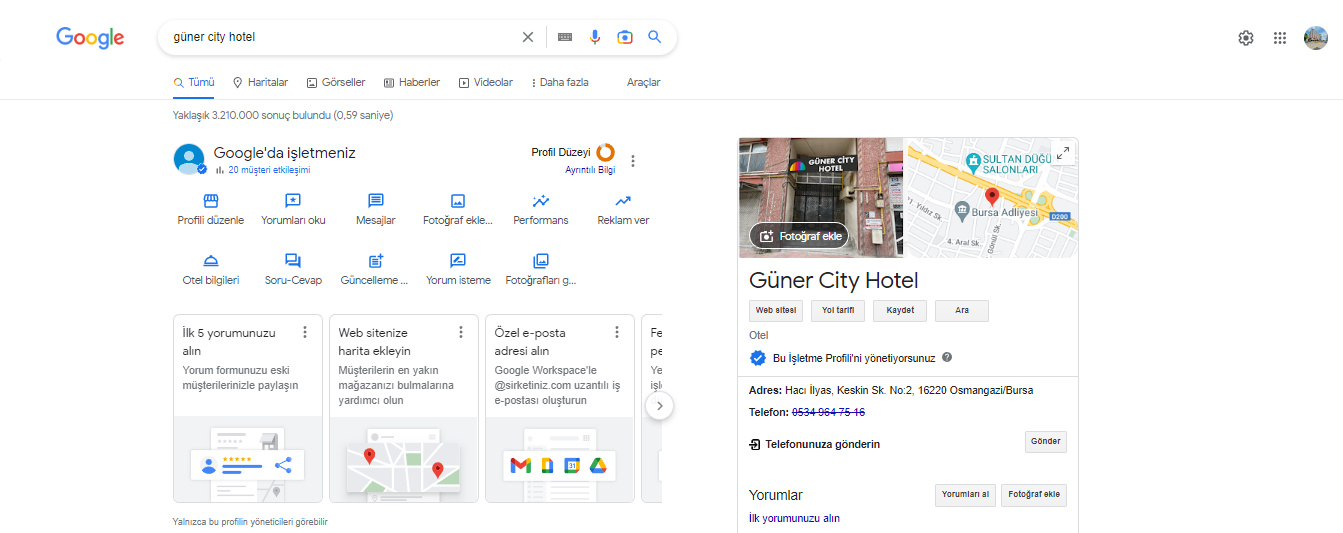Open the İlk yorumunuzu alın link

[794, 518]
